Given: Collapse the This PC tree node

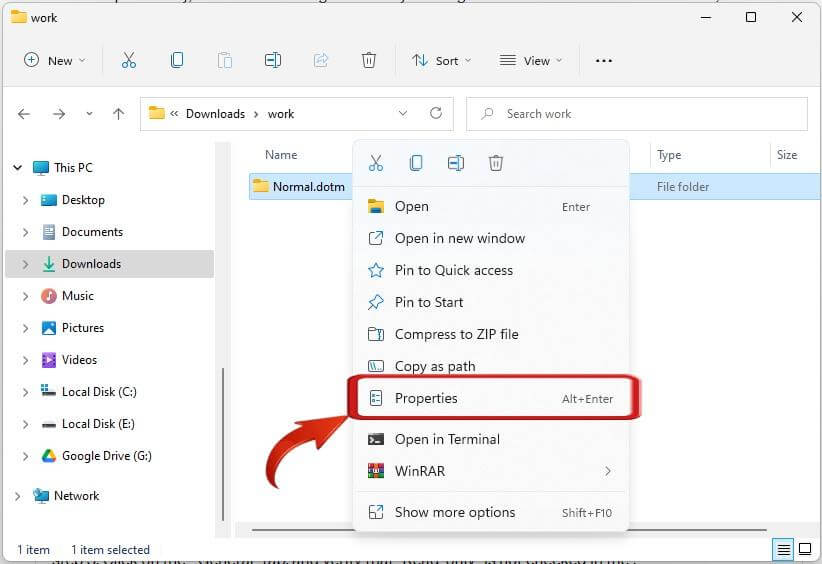Looking at the screenshot, I should point(18,168).
